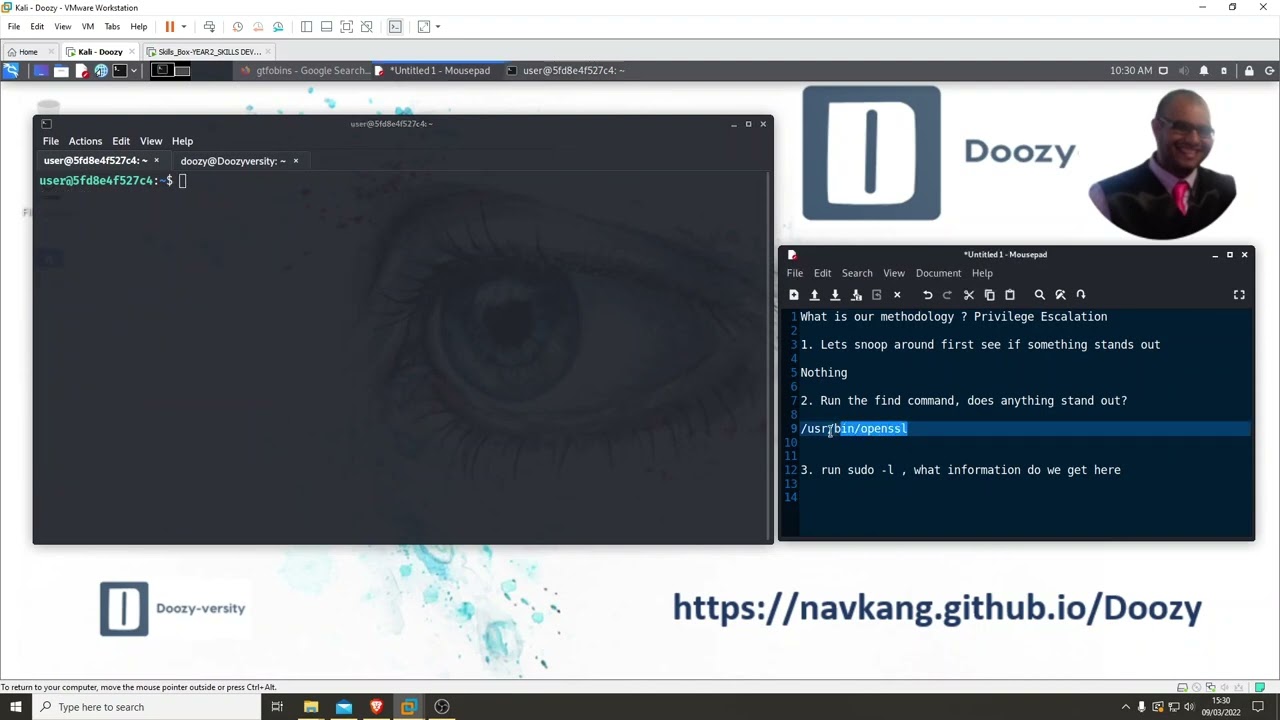Click the Kali panel volume icon
The height and width of the screenshot is (720, 1280).
tap(1184, 71)
